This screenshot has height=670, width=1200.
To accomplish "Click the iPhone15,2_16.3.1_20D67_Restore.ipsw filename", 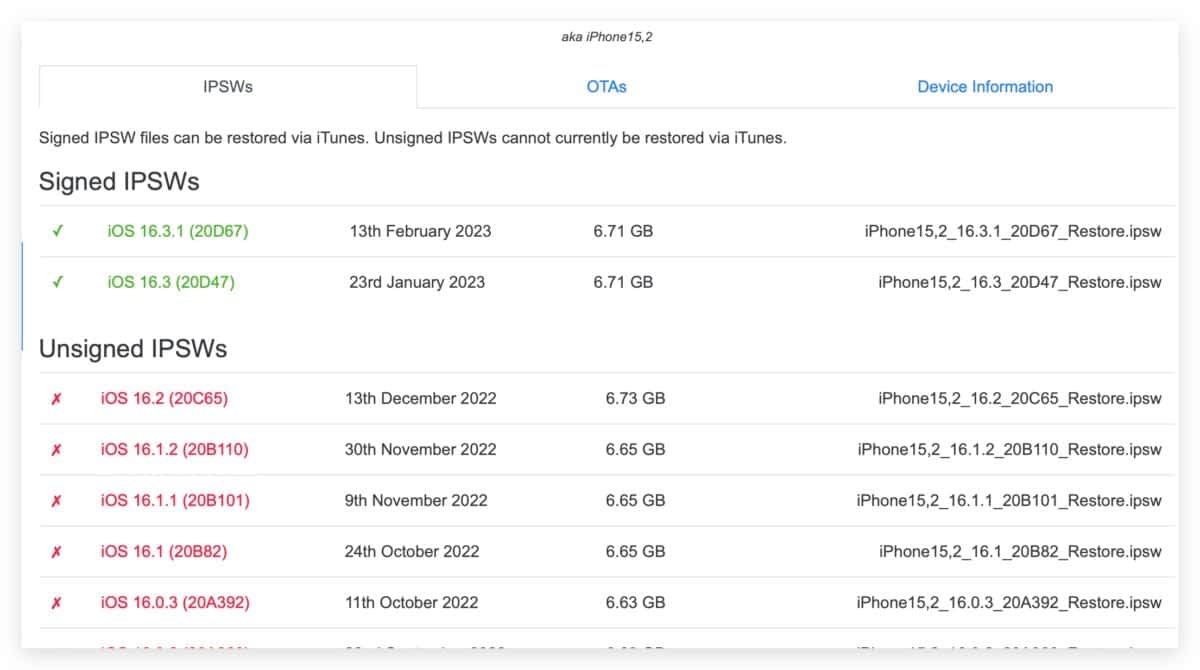I will pyautogui.click(x=1013, y=231).
